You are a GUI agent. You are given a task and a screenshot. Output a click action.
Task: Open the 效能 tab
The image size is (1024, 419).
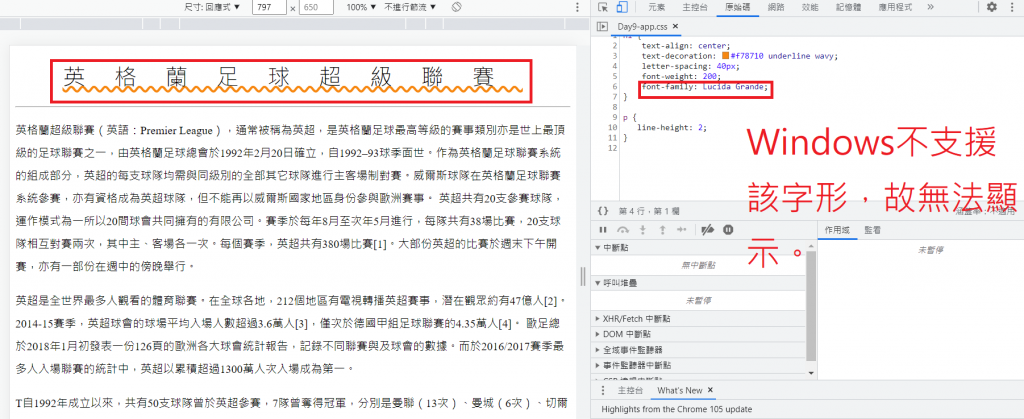coord(810,7)
